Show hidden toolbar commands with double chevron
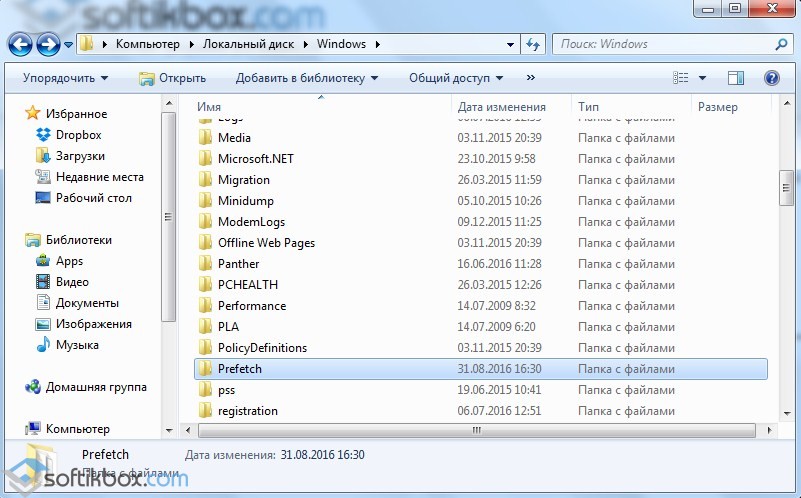Viewport: 801px width, 498px height. (530, 78)
